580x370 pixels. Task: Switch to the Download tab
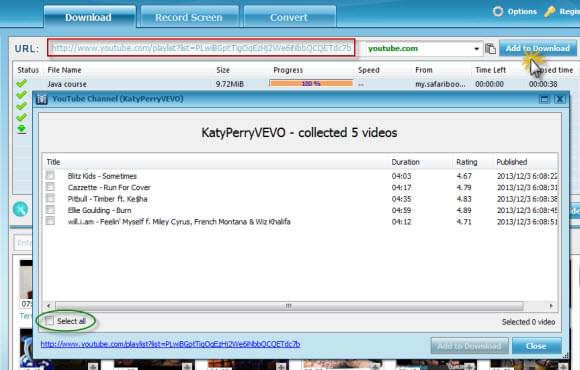pyautogui.click(x=89, y=17)
